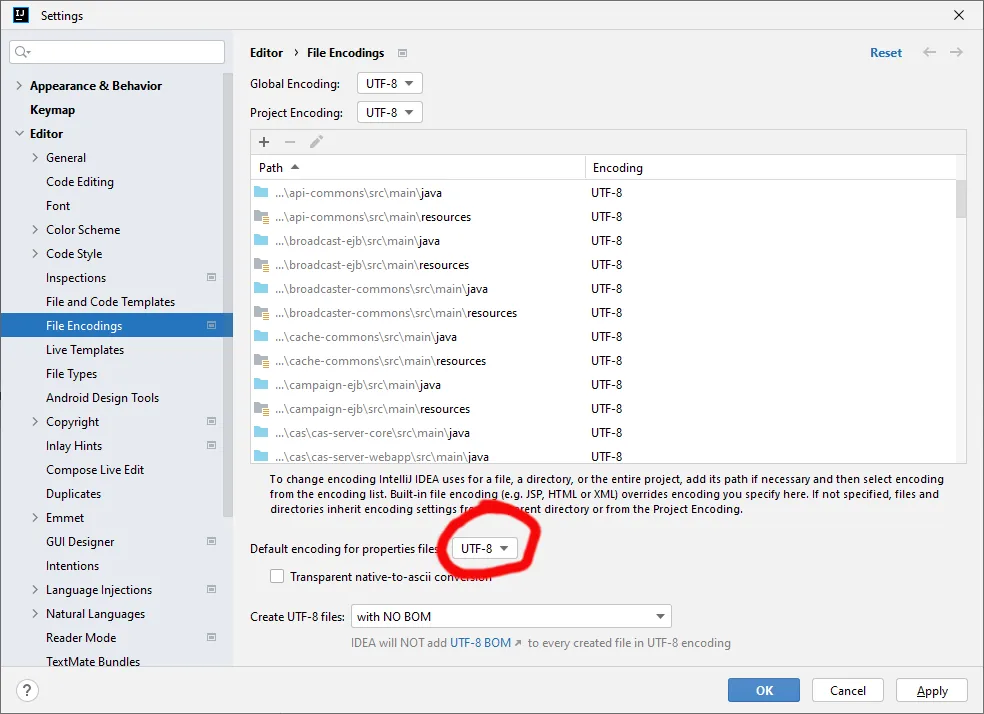984x714 pixels.
Task: Open Compose Live Edit page
Action: (x=95, y=470)
